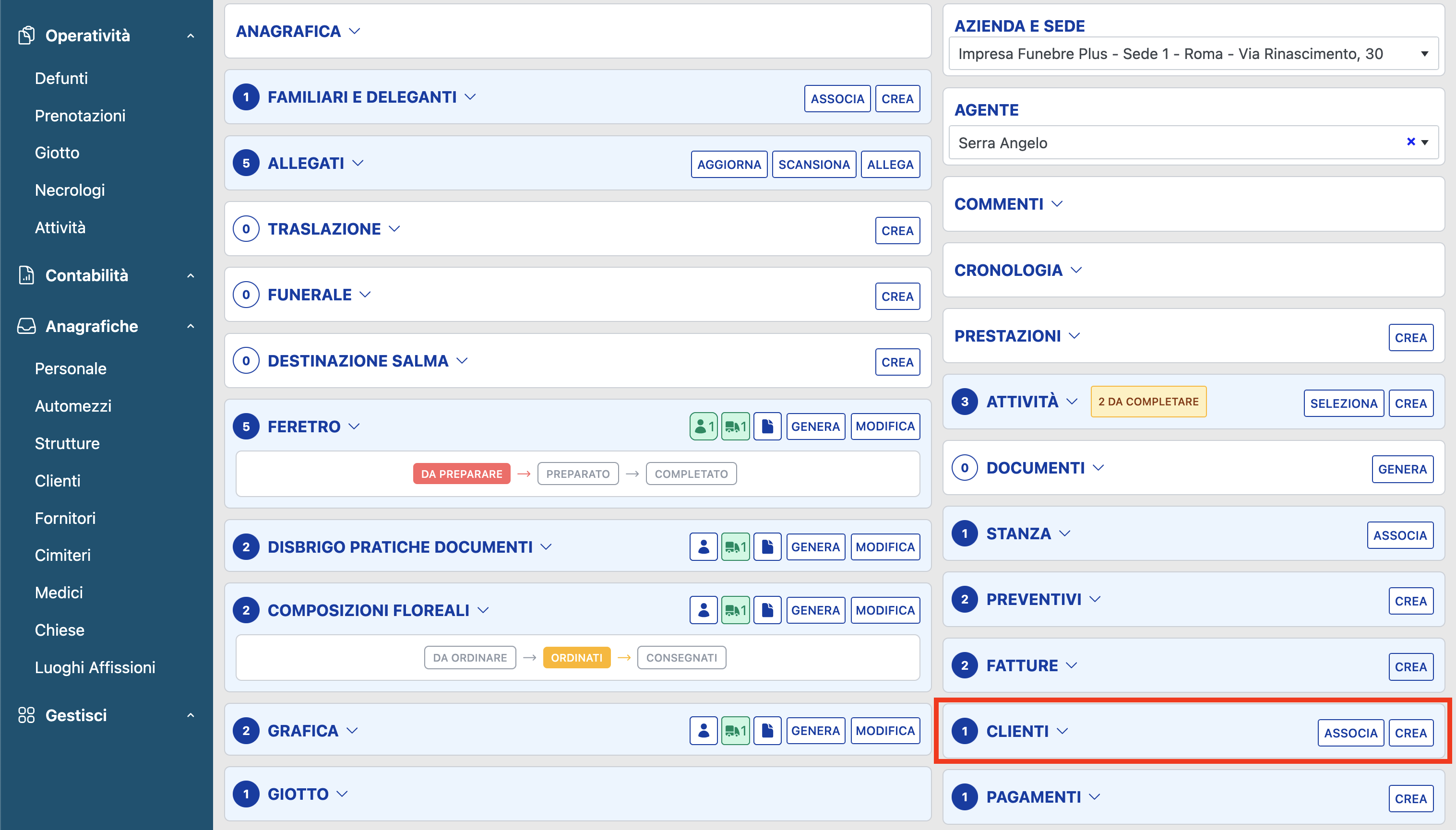The height and width of the screenshot is (830, 1456).
Task: Open the Azienda e Sede dropdown
Action: (x=1193, y=54)
